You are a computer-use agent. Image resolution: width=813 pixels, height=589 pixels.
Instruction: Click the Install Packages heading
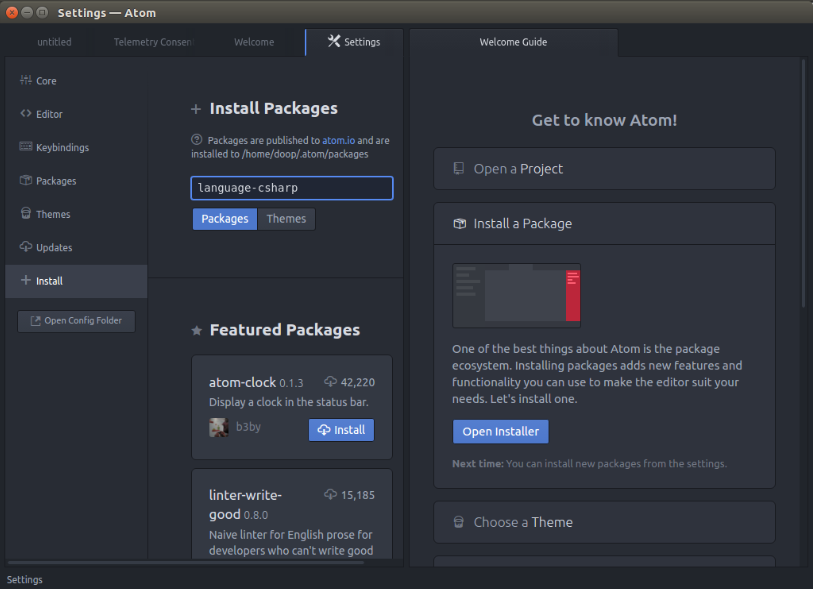click(273, 108)
